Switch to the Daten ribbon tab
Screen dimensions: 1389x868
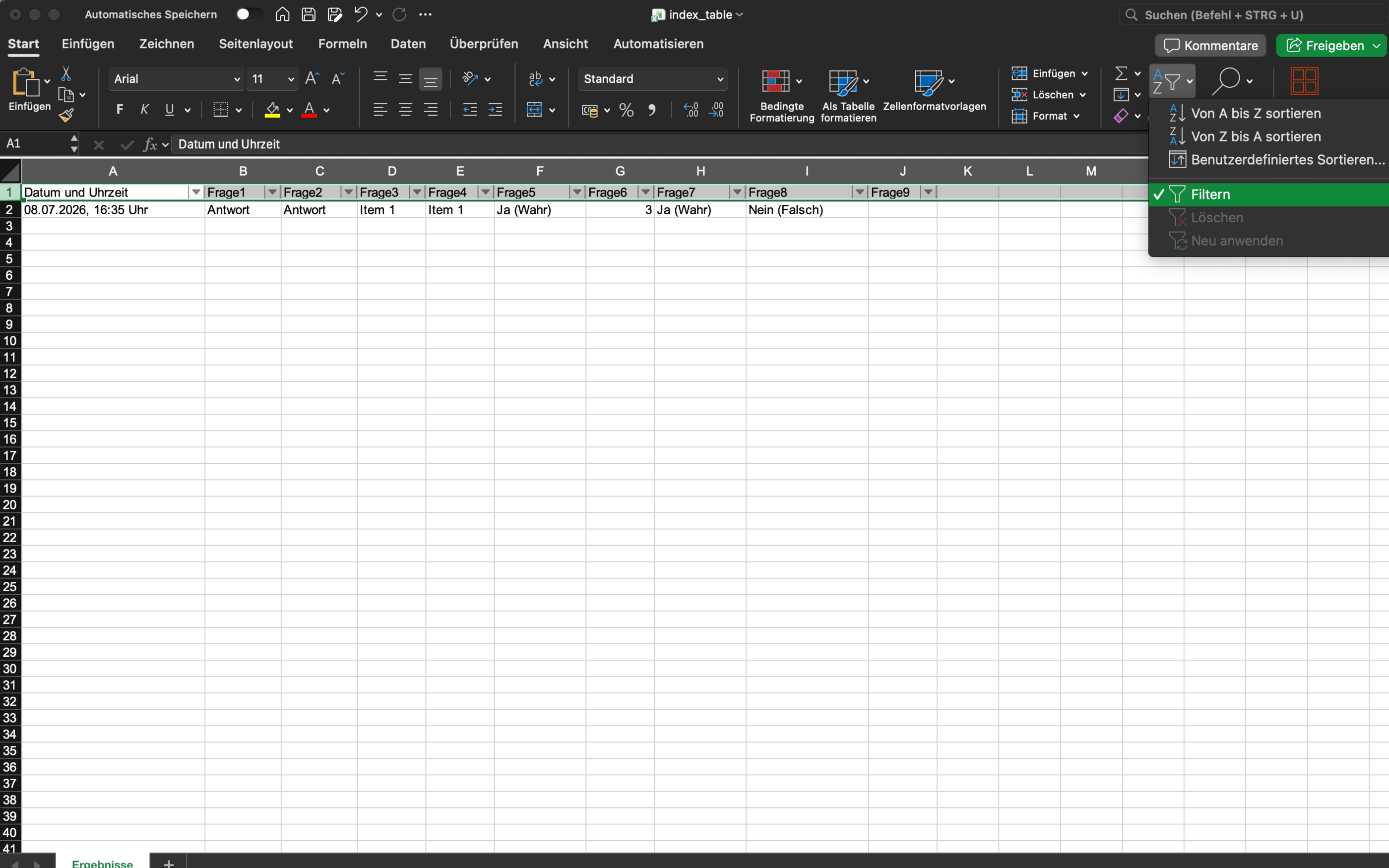408,44
